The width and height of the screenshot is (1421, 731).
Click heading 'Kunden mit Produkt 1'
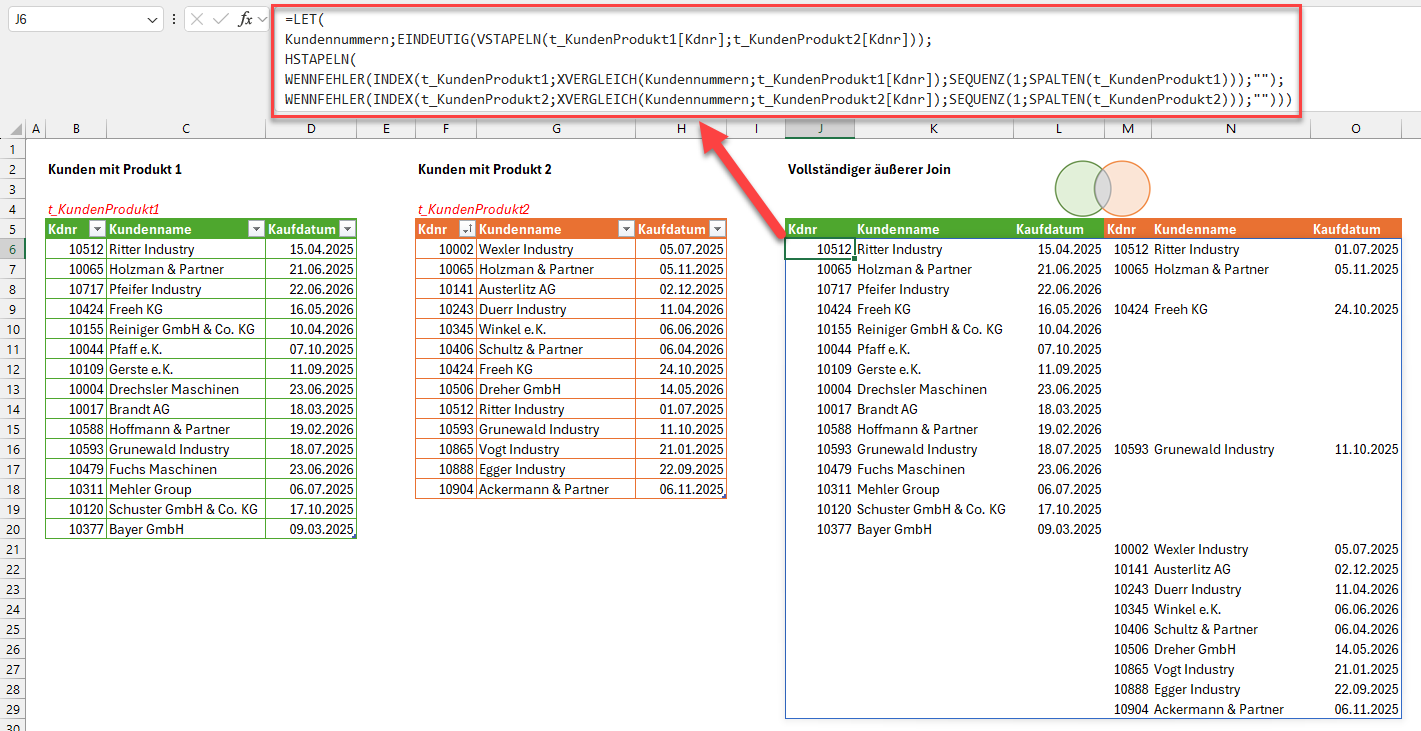(x=115, y=169)
